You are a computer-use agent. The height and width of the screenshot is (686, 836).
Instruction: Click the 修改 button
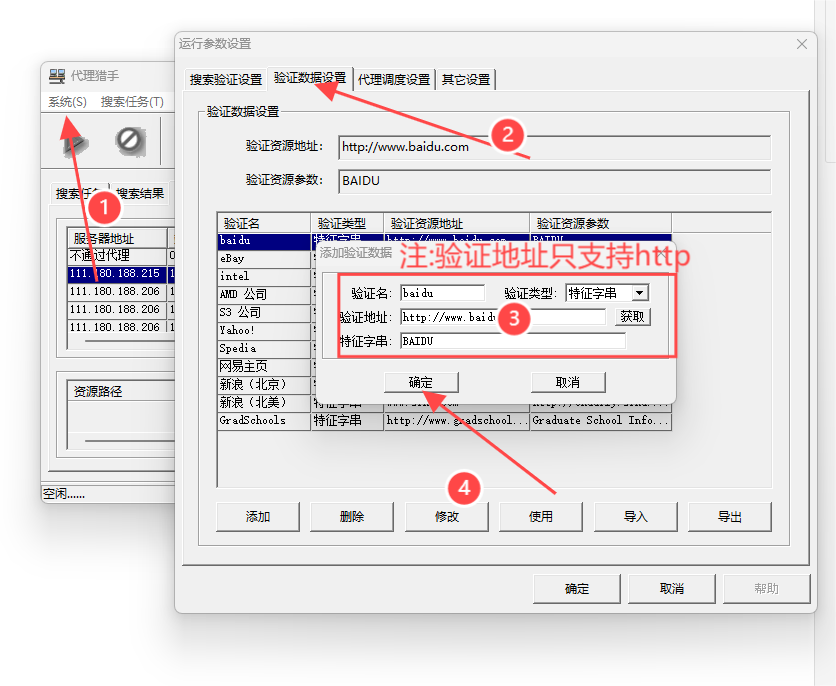point(445,517)
